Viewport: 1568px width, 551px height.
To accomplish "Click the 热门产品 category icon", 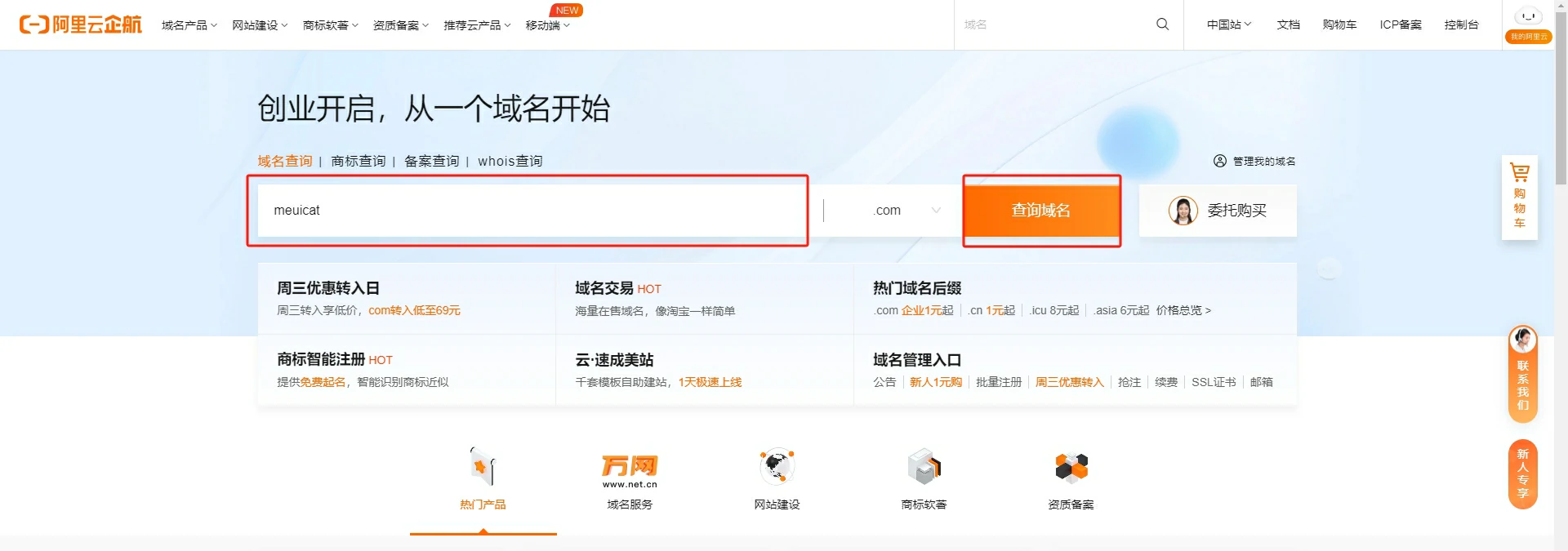I will 483,469.
